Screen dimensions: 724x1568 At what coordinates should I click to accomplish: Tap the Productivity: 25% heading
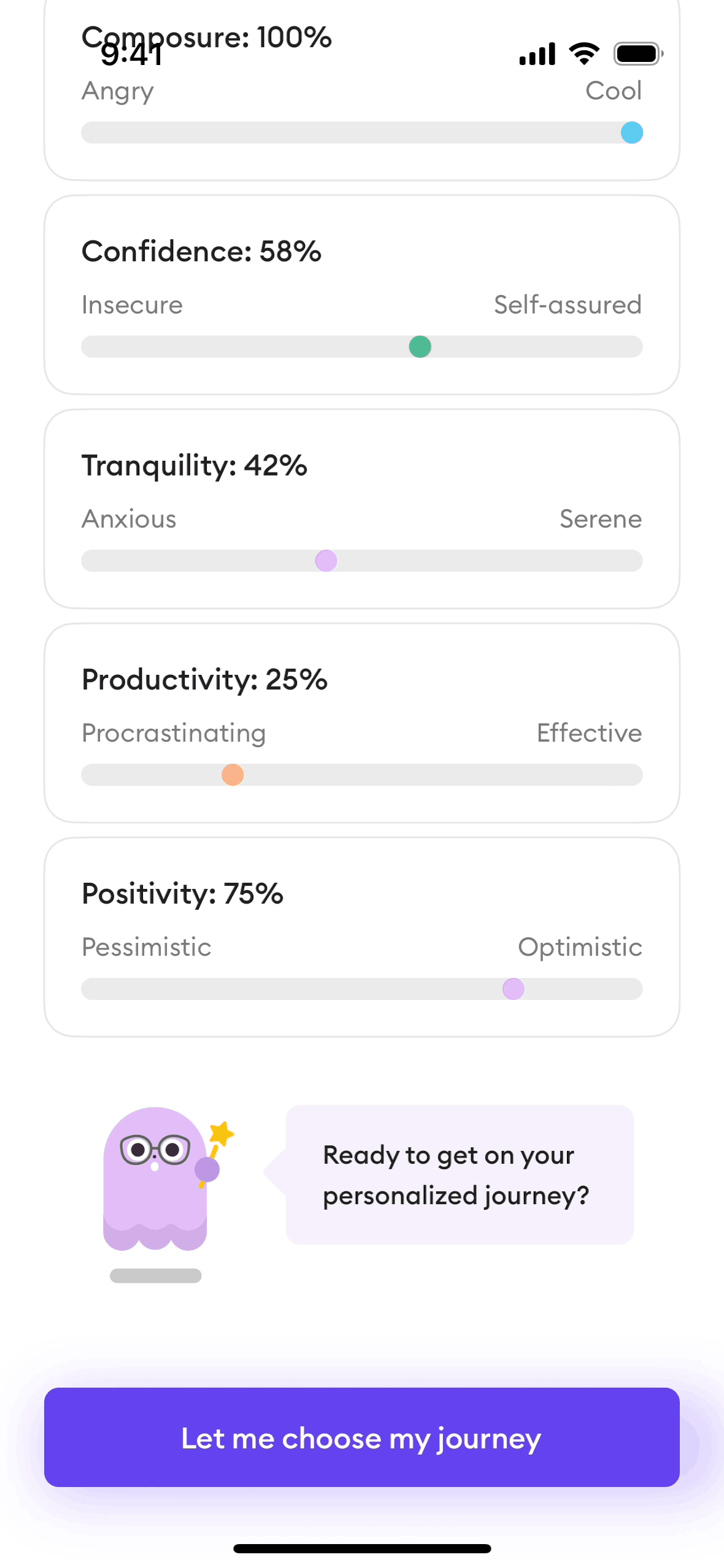[204, 680]
